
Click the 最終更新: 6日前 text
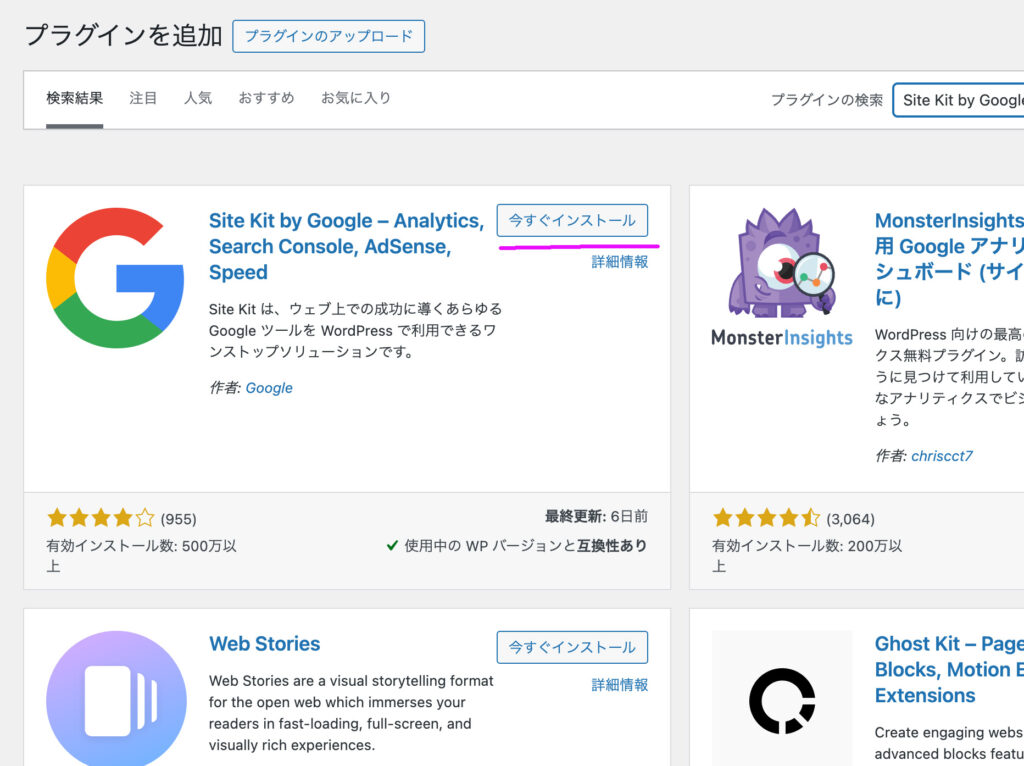click(x=596, y=517)
